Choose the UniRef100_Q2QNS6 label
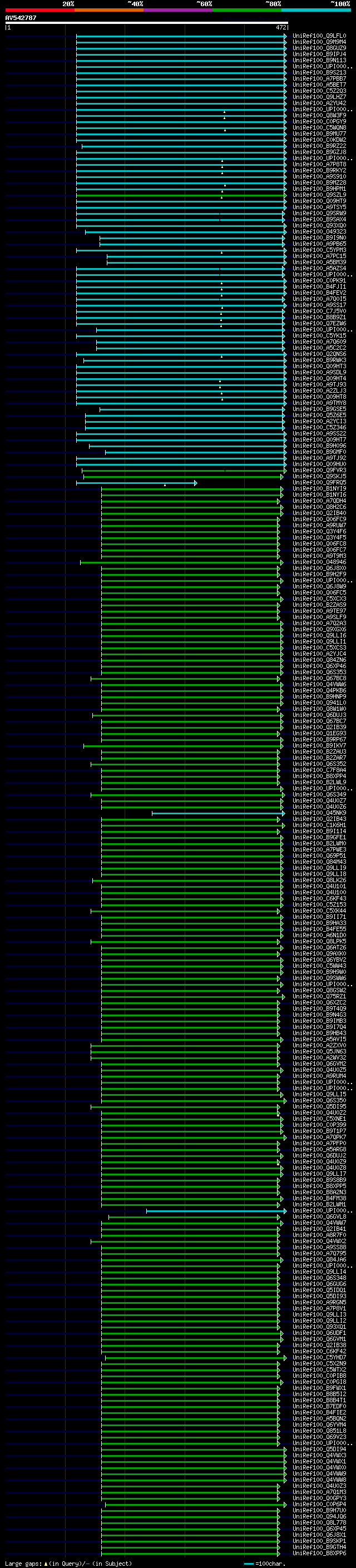This screenshot has width=356, height=1568. 319,354
